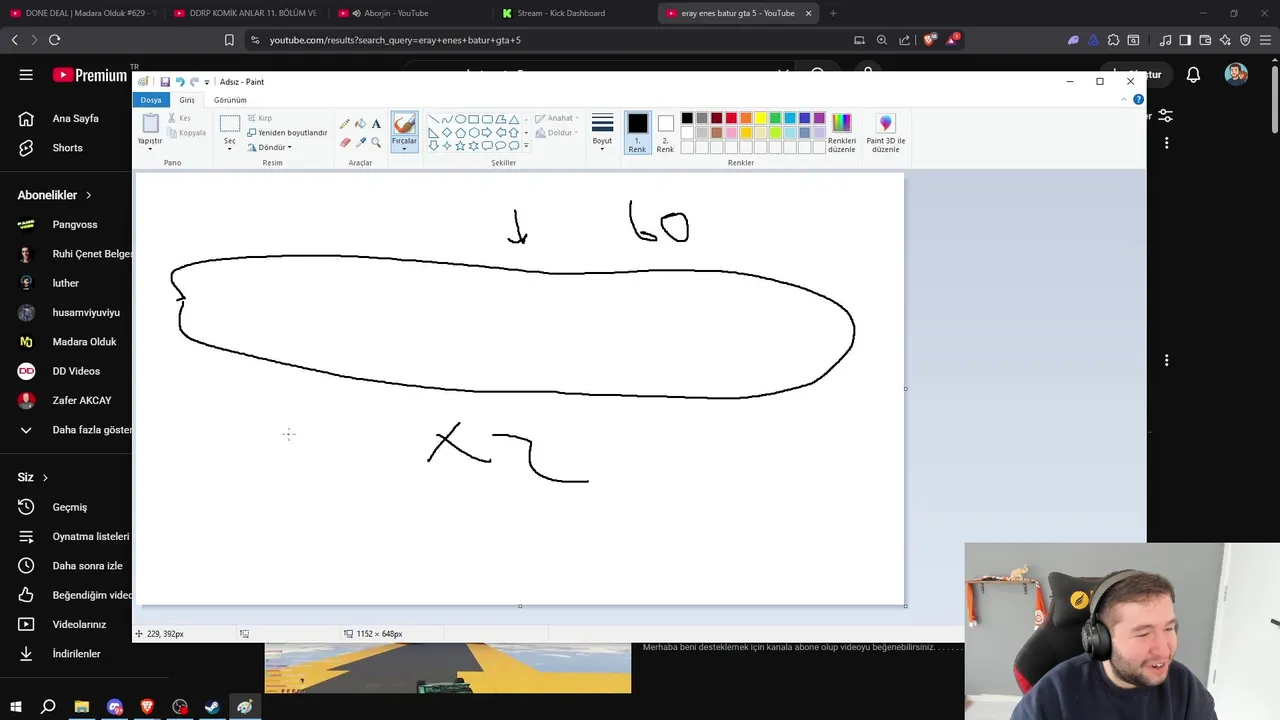This screenshot has height=720, width=1280.
Task: Select the Pencil tool in Paint
Action: [345, 124]
